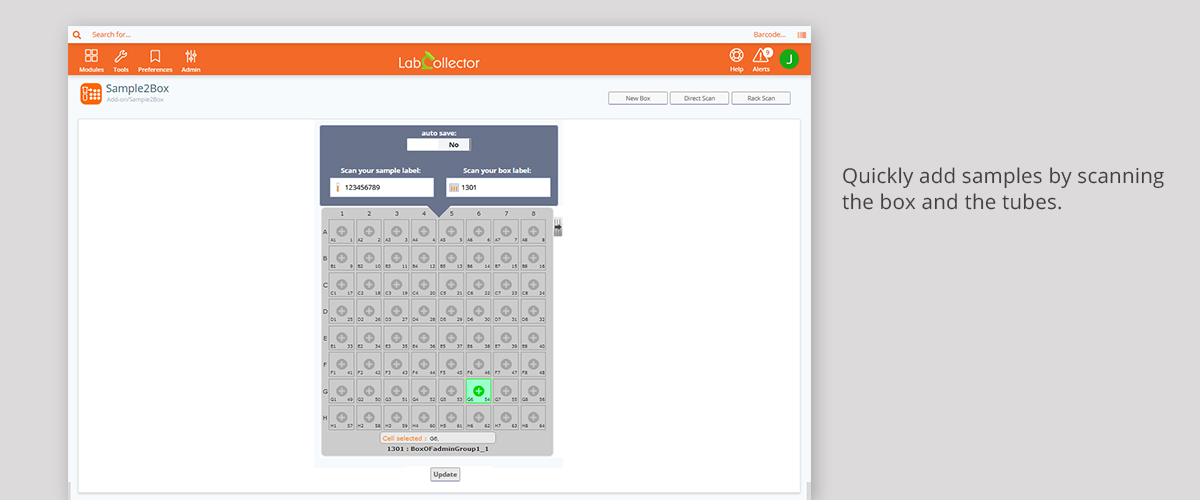This screenshot has height=500, width=1200.
Task: Click LabCollector logo
Action: tap(439, 62)
